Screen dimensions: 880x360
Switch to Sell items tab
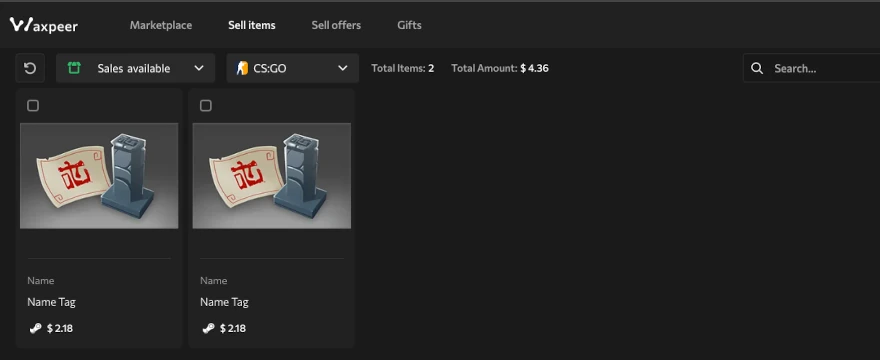pos(251,25)
